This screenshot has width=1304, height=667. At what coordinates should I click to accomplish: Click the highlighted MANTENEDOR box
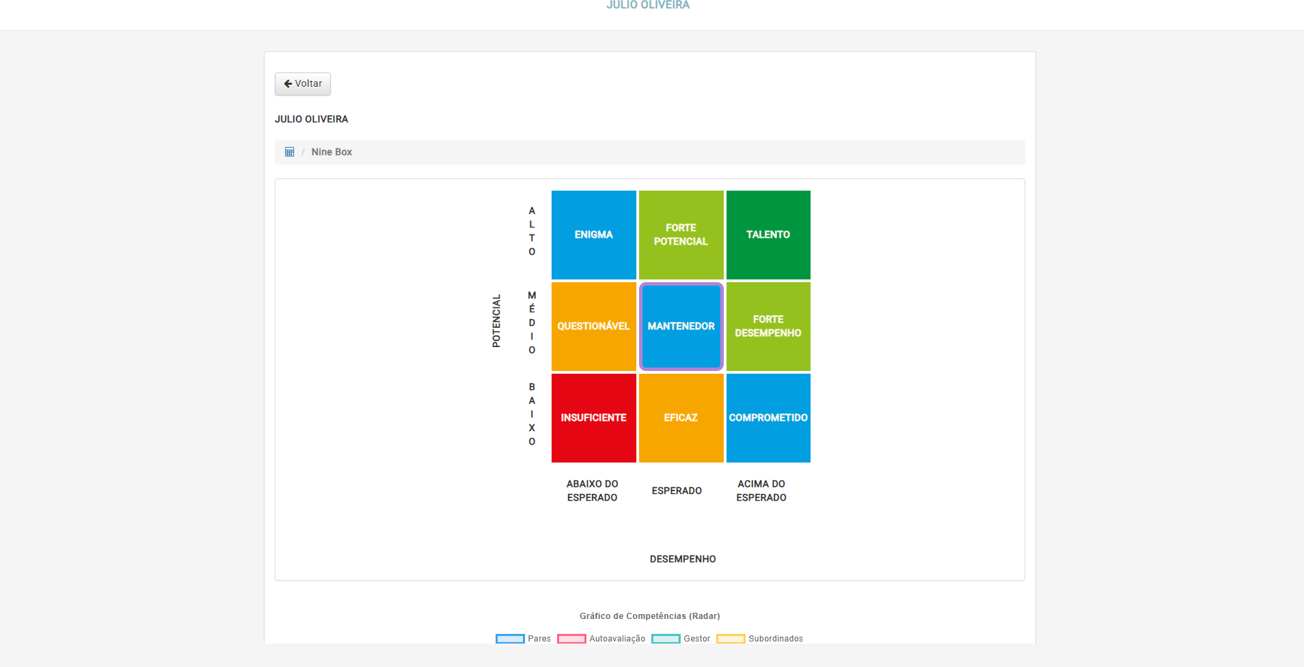(x=681, y=326)
